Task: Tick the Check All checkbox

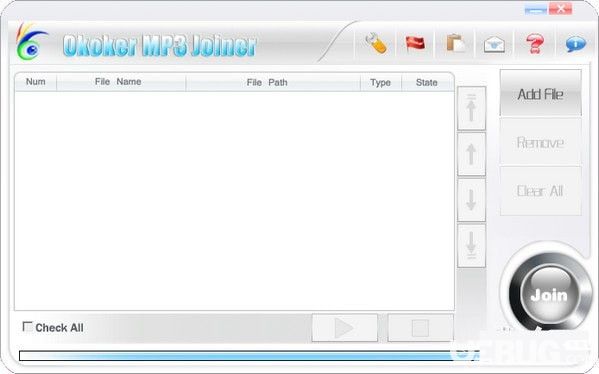Action: [x=28, y=327]
